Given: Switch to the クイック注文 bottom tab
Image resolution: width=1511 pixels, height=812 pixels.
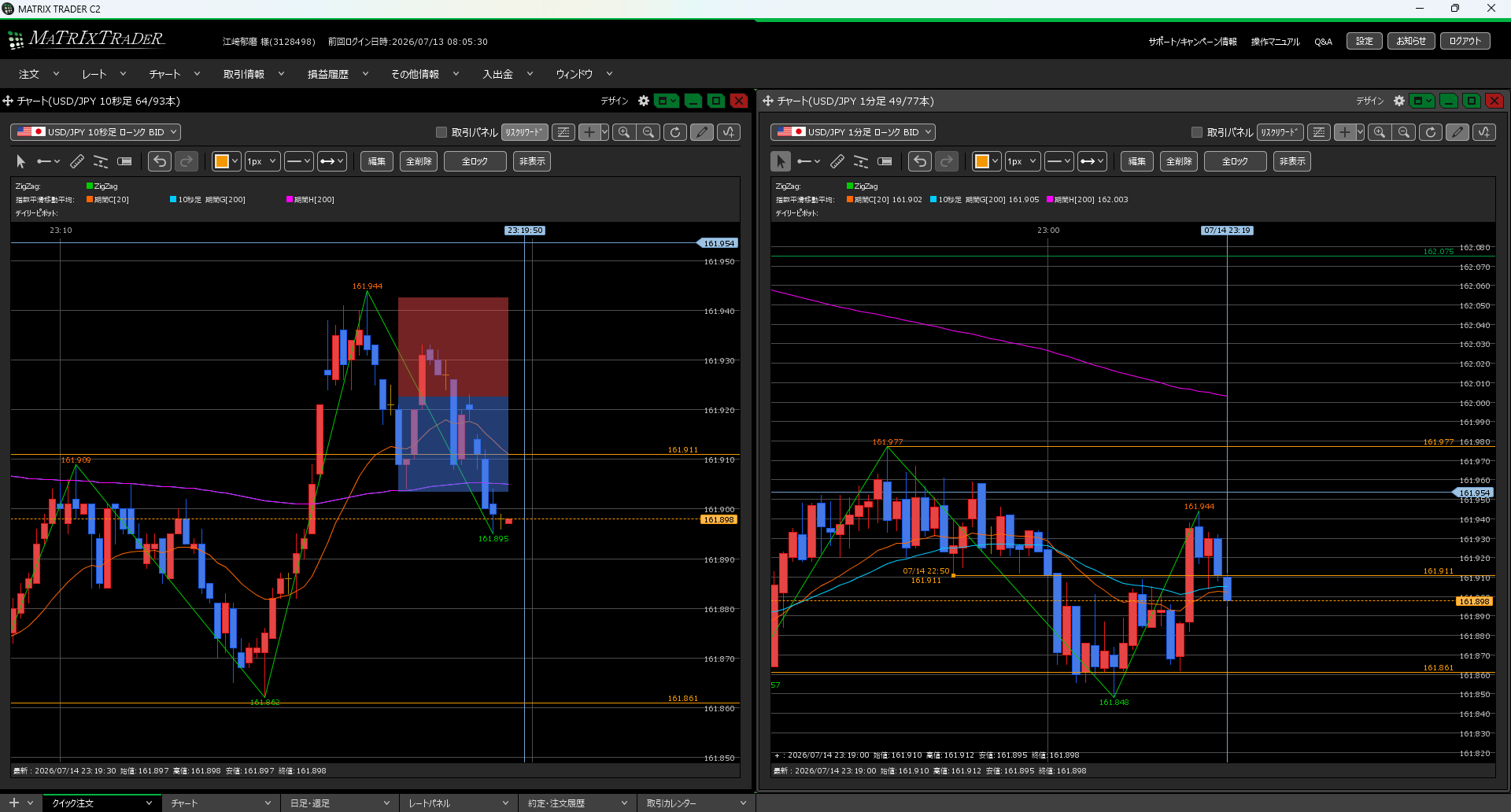Looking at the screenshot, I should [x=102, y=803].
